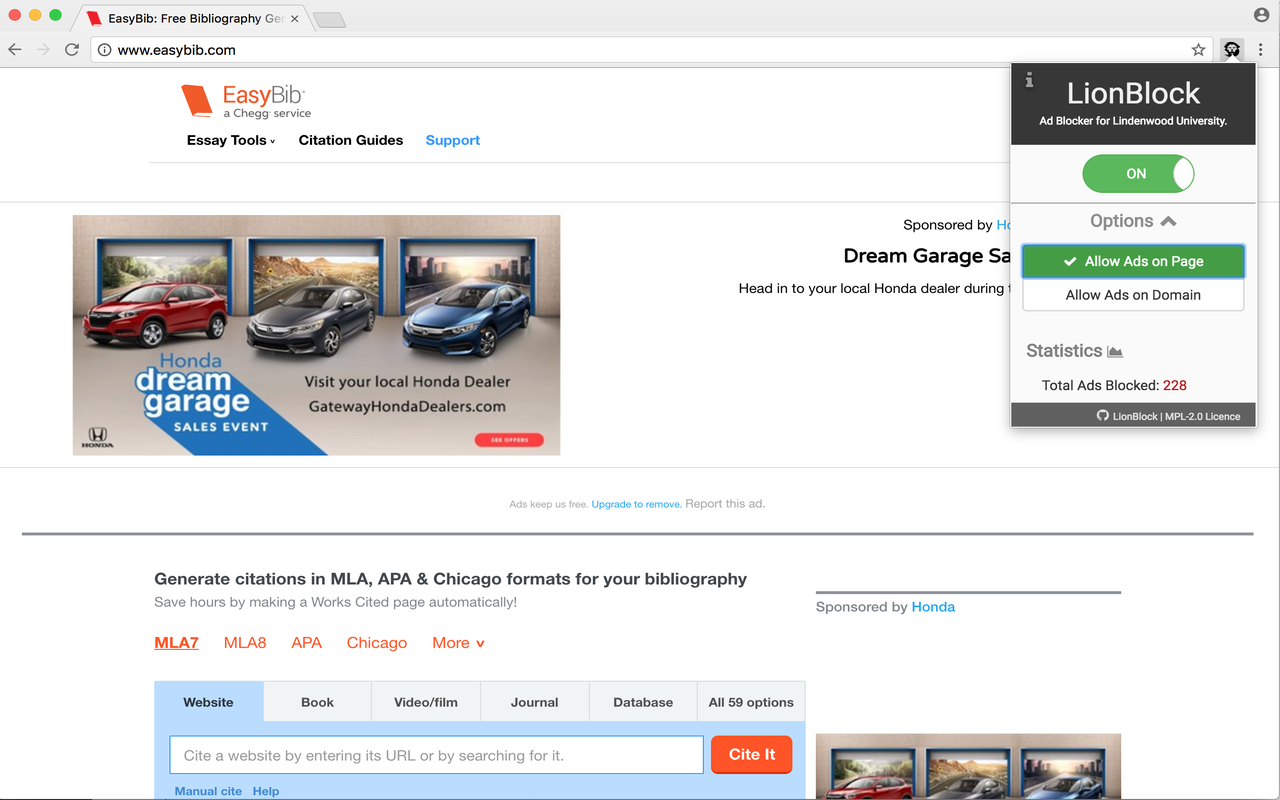Enable Allow Ads on Domain
Screen dimensions: 1280x800
point(1133,295)
